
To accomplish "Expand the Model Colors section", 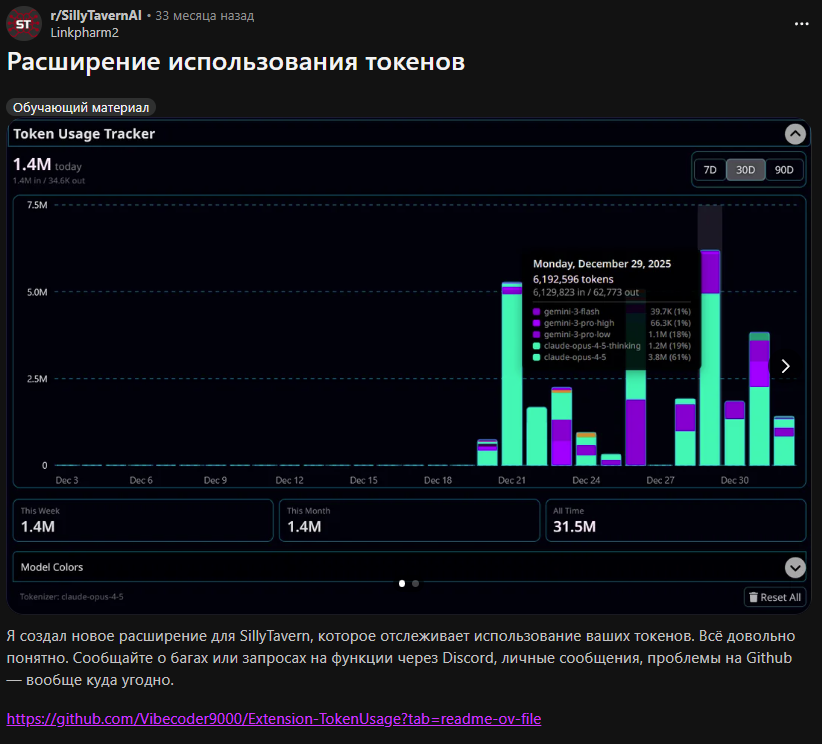I will [795, 567].
